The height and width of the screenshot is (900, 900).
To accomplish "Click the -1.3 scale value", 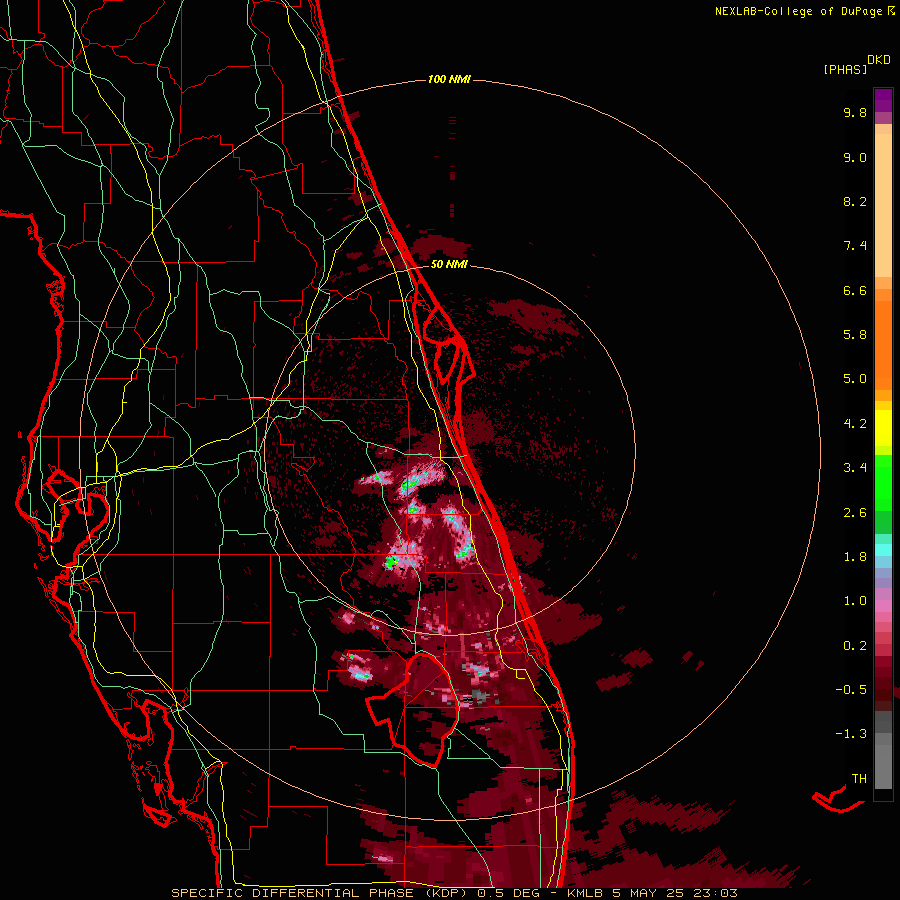I will pyautogui.click(x=851, y=734).
